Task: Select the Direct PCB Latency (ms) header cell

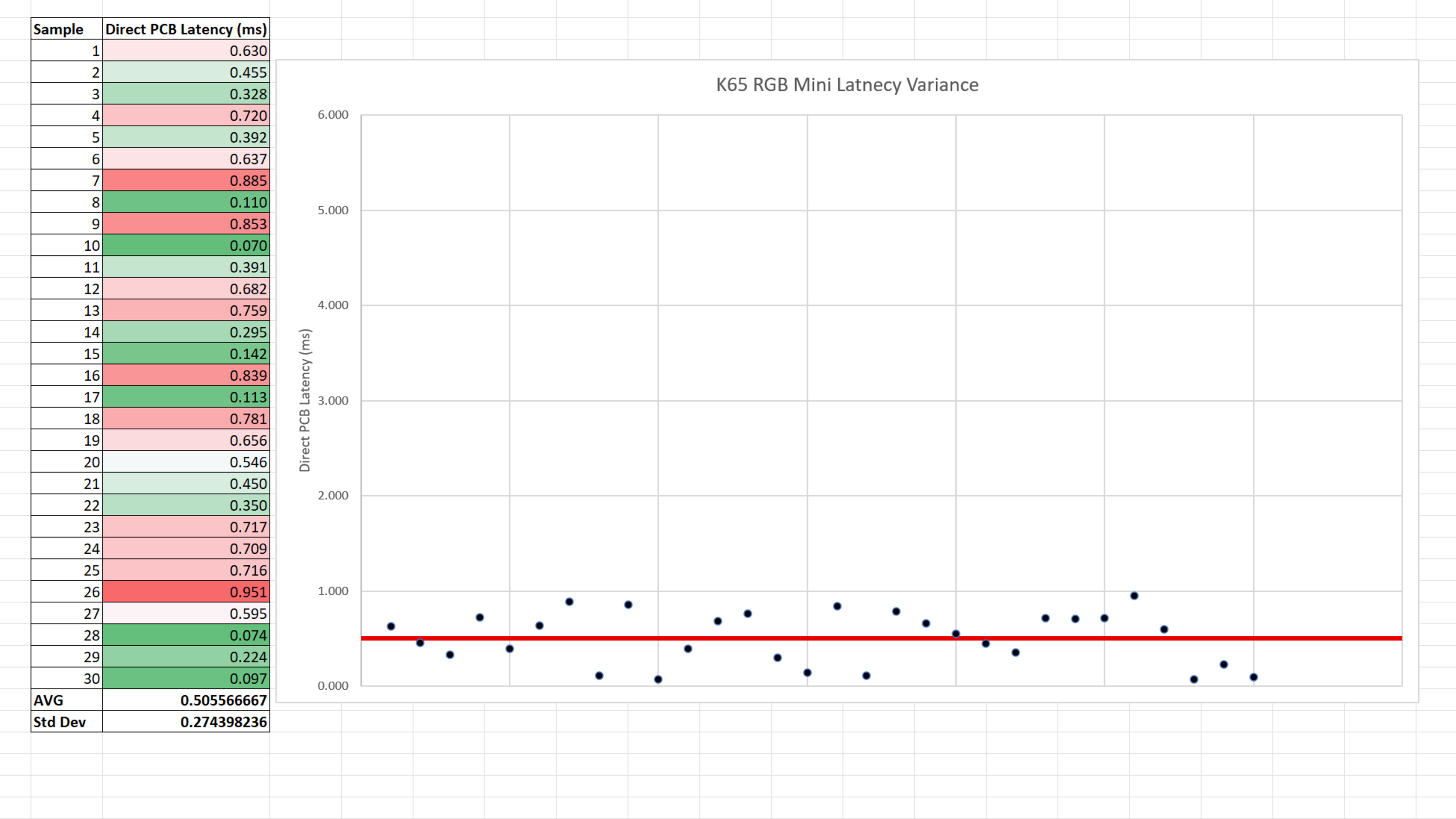Action: pyautogui.click(x=186, y=29)
